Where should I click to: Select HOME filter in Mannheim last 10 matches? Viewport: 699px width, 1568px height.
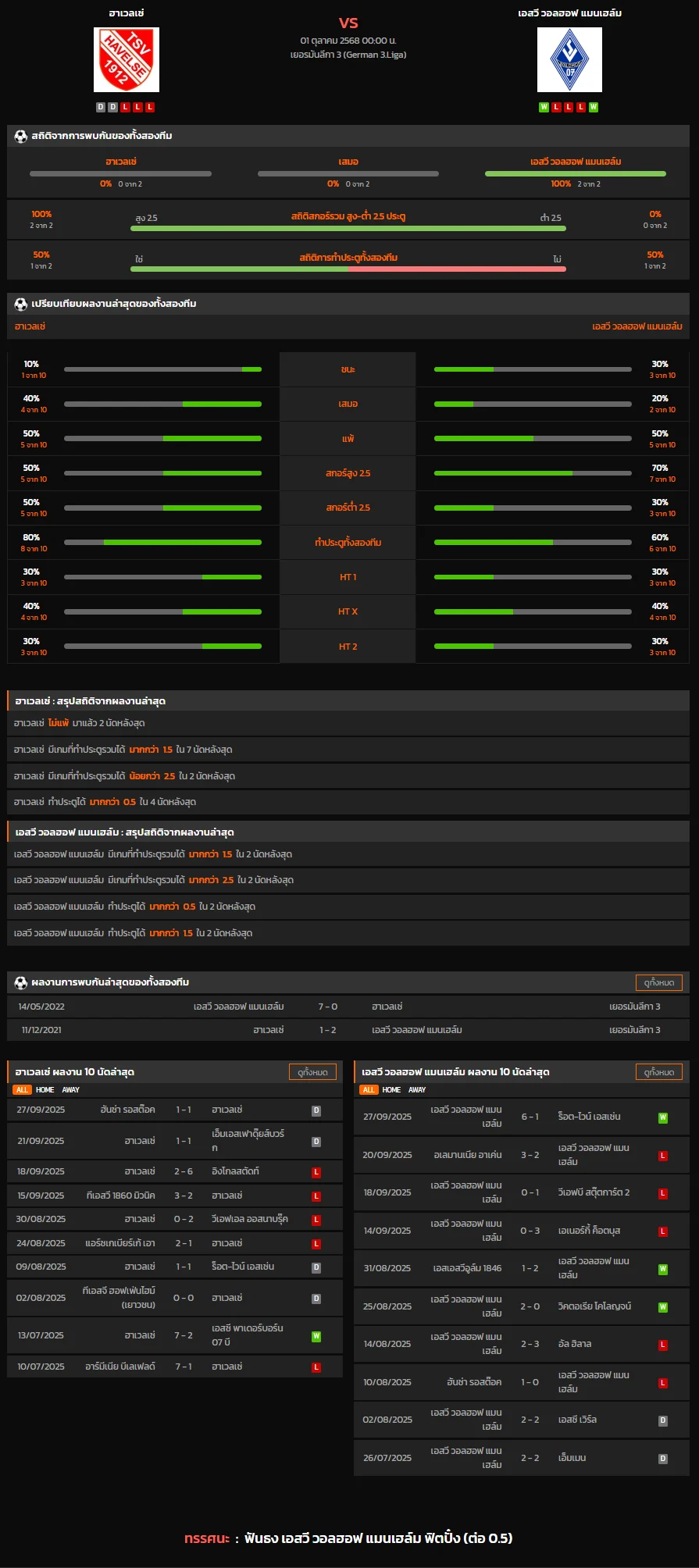pos(391,1090)
